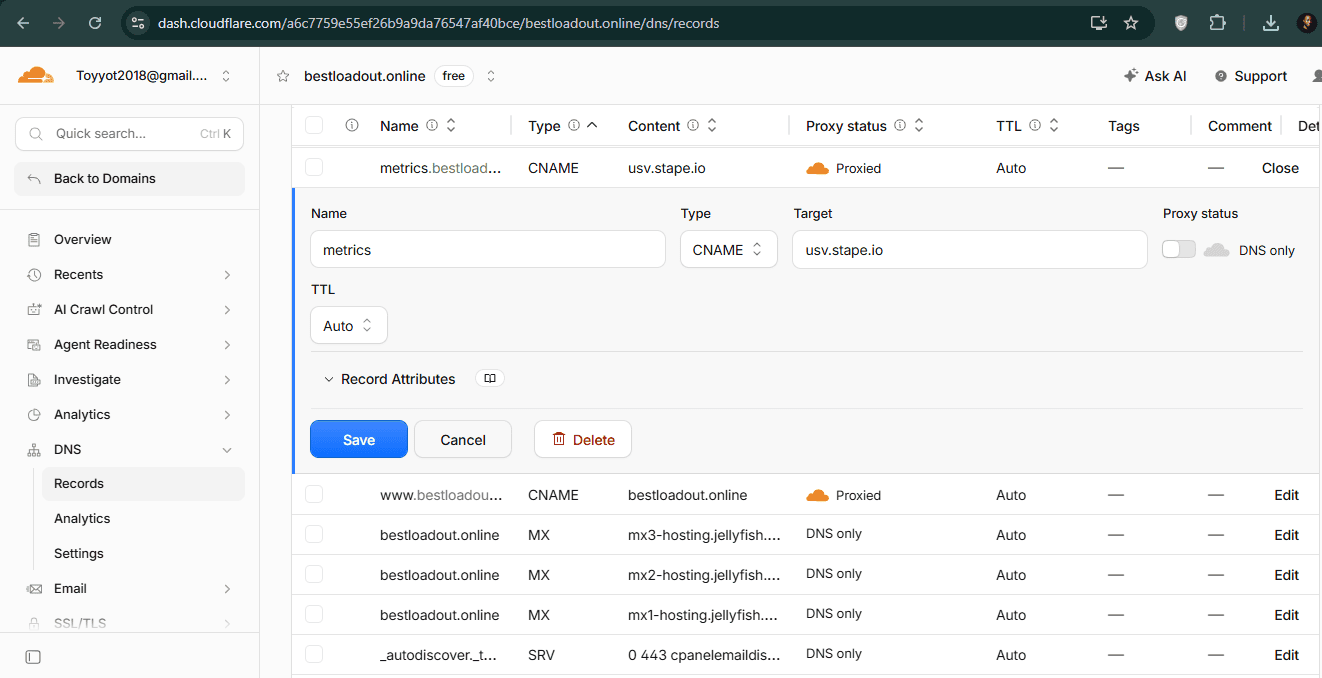The width and height of the screenshot is (1322, 678).
Task: Open Overview in the sidebar
Action: click(x=130, y=239)
